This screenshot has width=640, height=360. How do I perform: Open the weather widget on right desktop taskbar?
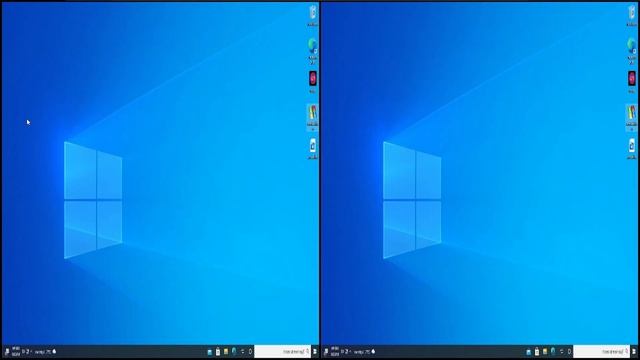click(x=364, y=351)
